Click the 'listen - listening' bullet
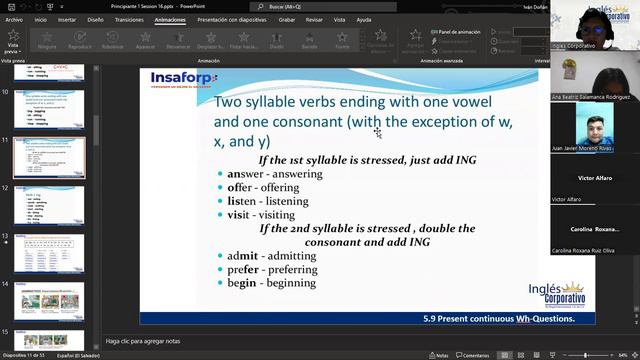This screenshot has height=360, width=640. 268,201
